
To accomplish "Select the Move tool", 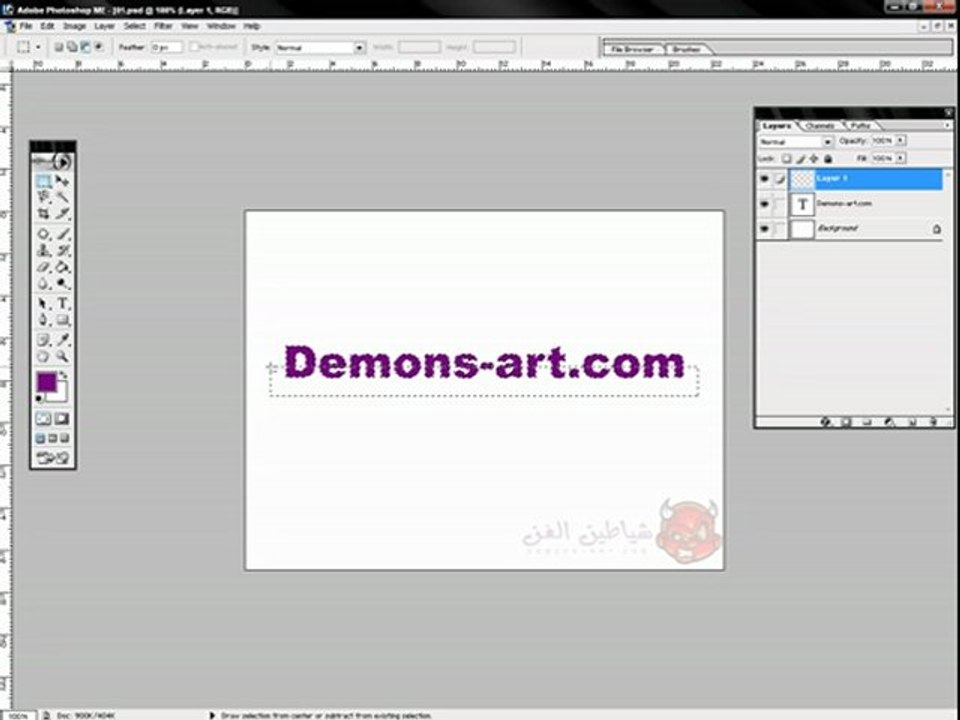I will 62,181.
